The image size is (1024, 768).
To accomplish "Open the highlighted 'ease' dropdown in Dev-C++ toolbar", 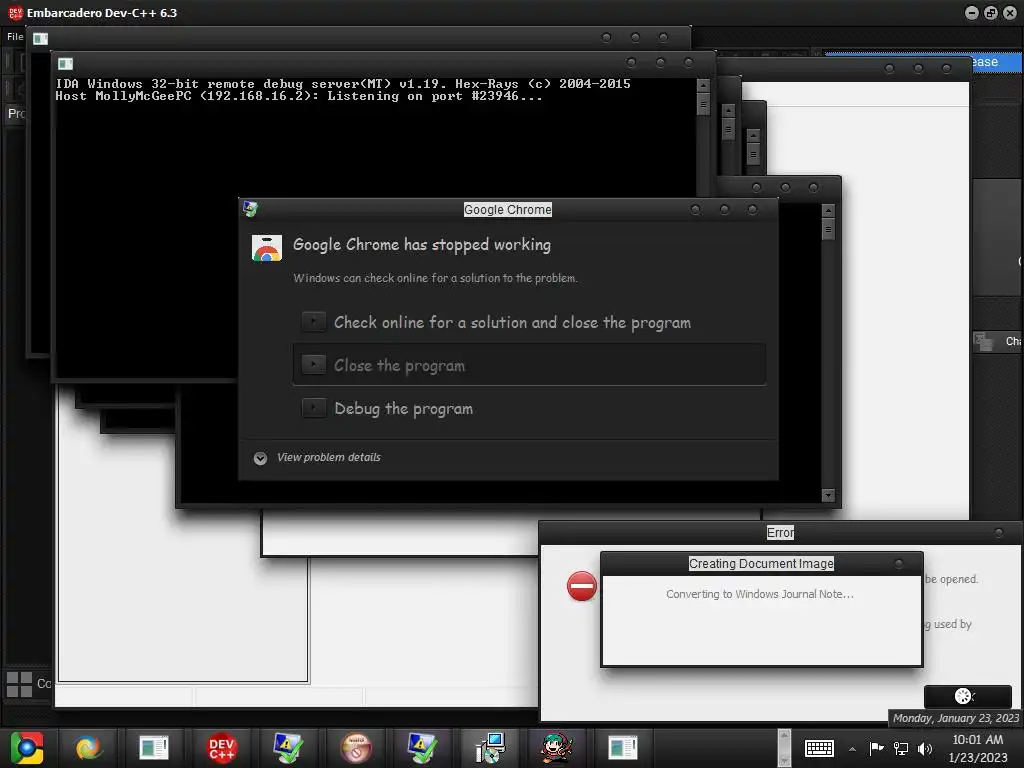I will pyautogui.click(x=923, y=62).
